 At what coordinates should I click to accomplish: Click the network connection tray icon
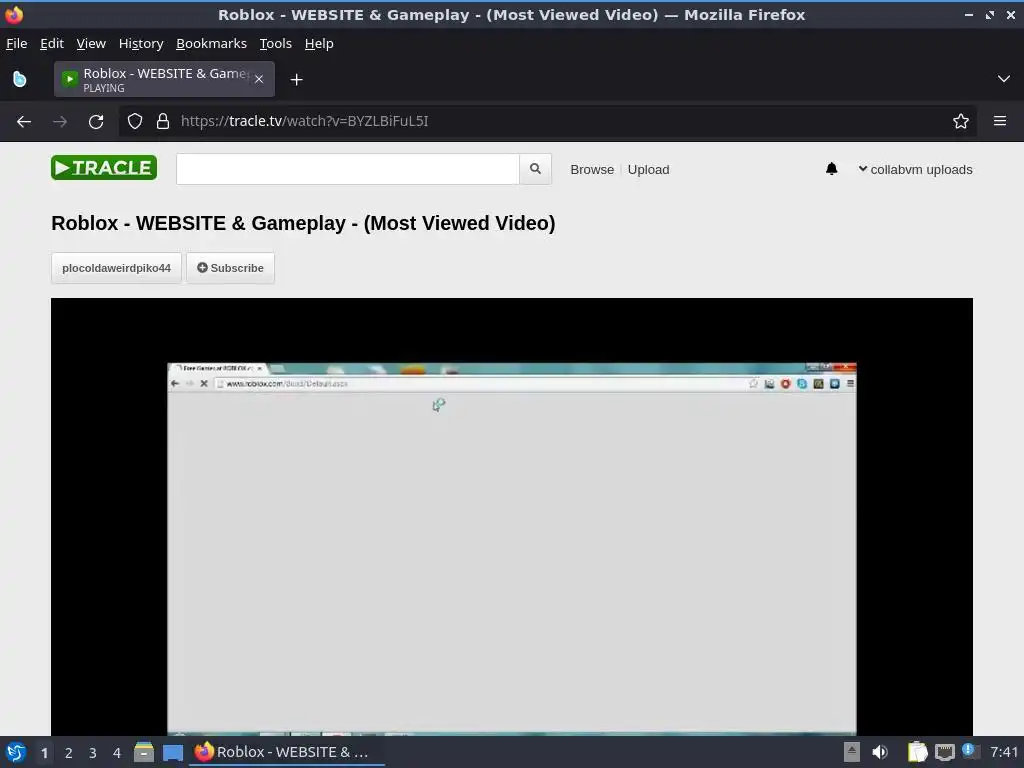pyautogui.click(x=944, y=753)
